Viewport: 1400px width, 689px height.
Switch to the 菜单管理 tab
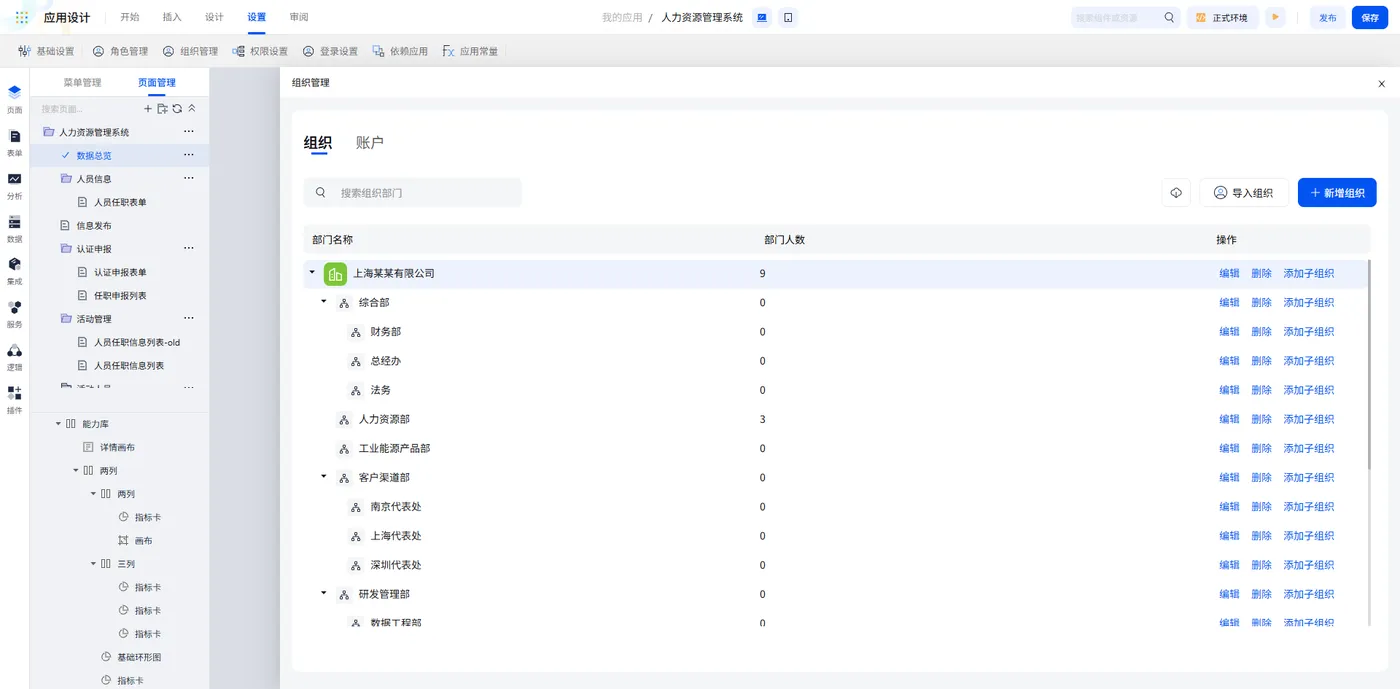[82, 83]
